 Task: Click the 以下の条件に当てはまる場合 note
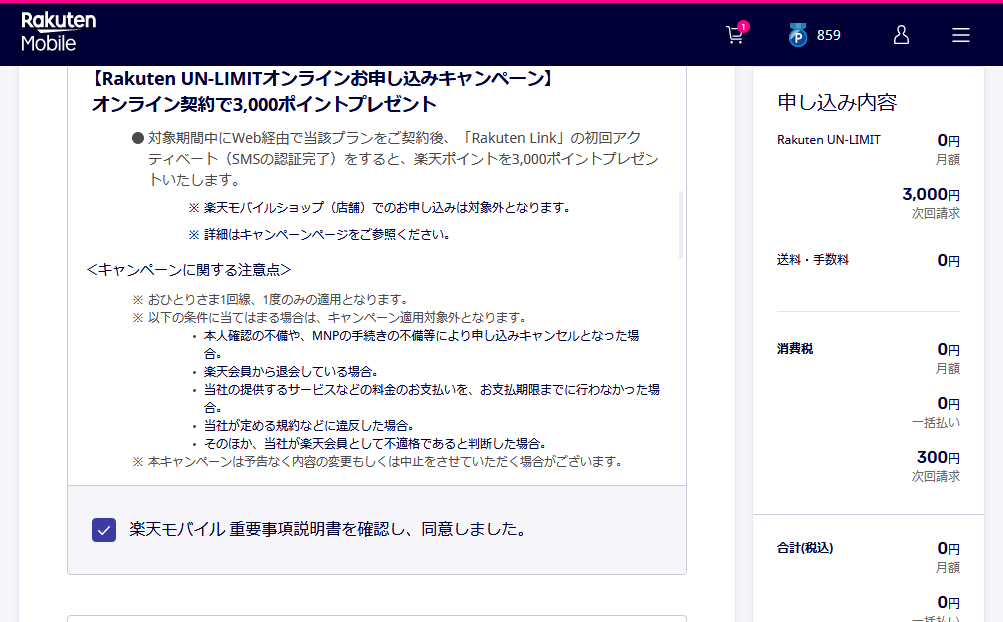329,317
